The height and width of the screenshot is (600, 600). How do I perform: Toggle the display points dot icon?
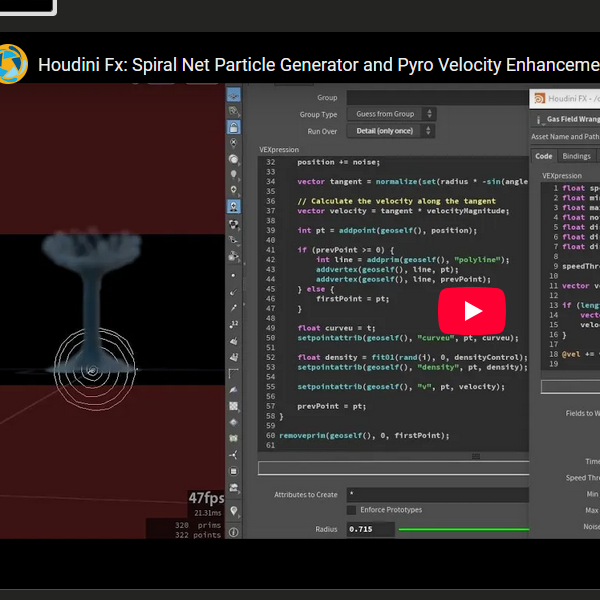coord(233,276)
